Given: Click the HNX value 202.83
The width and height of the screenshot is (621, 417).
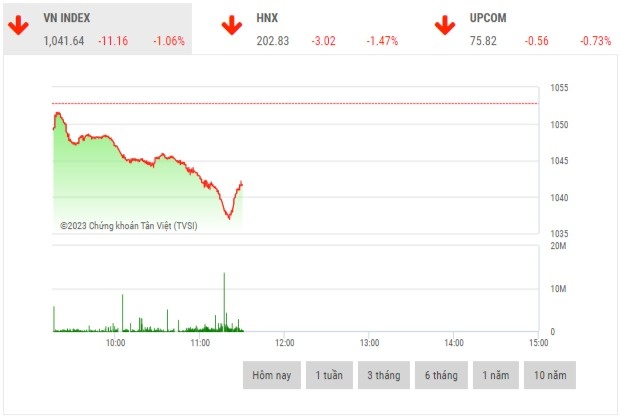Looking at the screenshot, I should [x=272, y=41].
